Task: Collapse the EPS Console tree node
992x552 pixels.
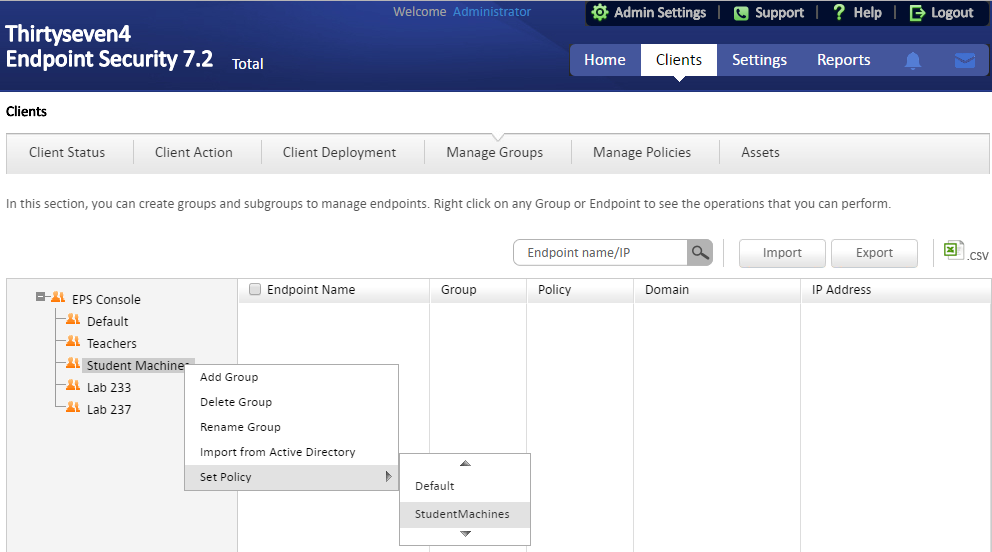Action: [x=40, y=296]
